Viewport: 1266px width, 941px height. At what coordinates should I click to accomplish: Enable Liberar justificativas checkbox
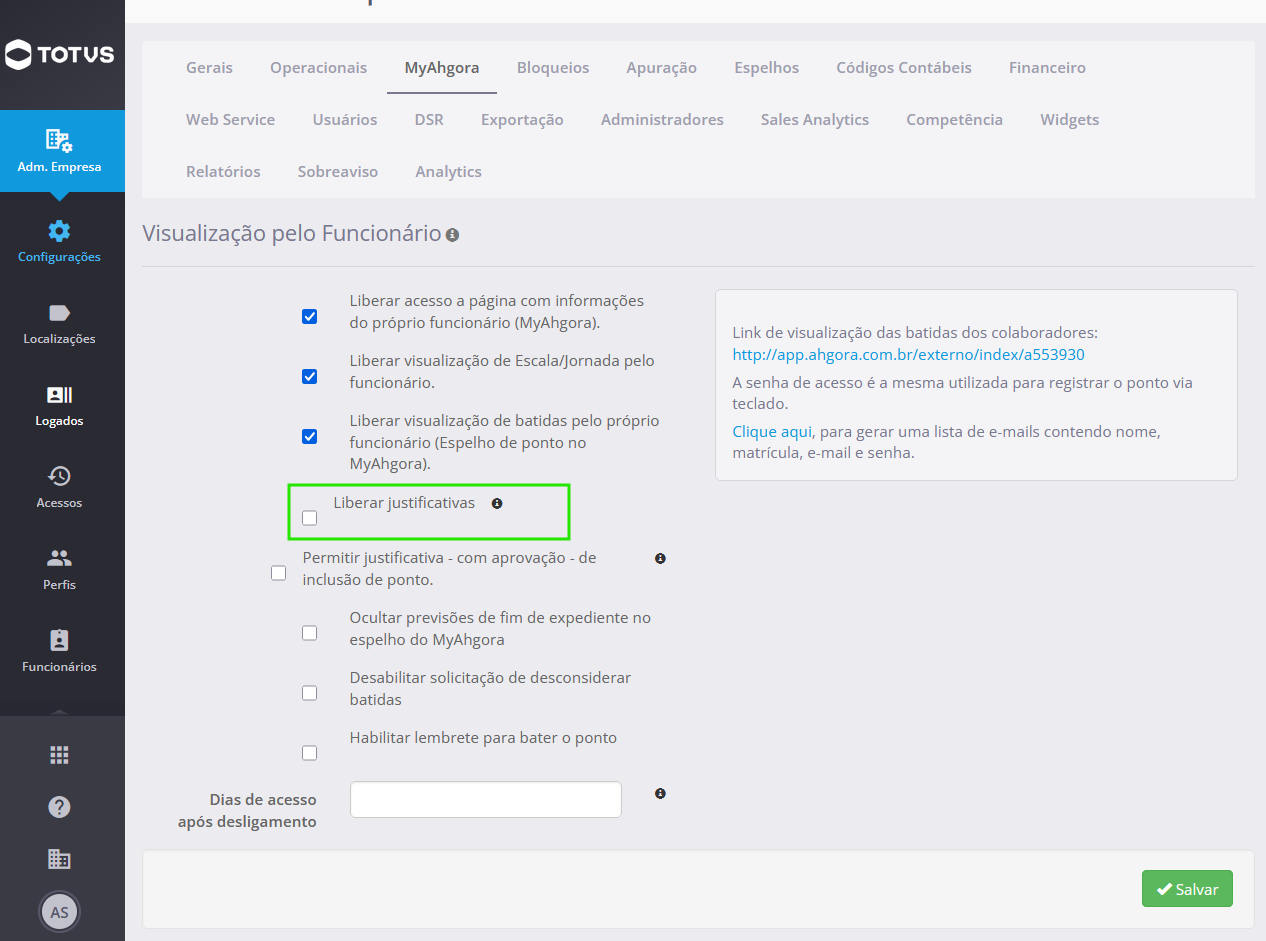click(309, 518)
